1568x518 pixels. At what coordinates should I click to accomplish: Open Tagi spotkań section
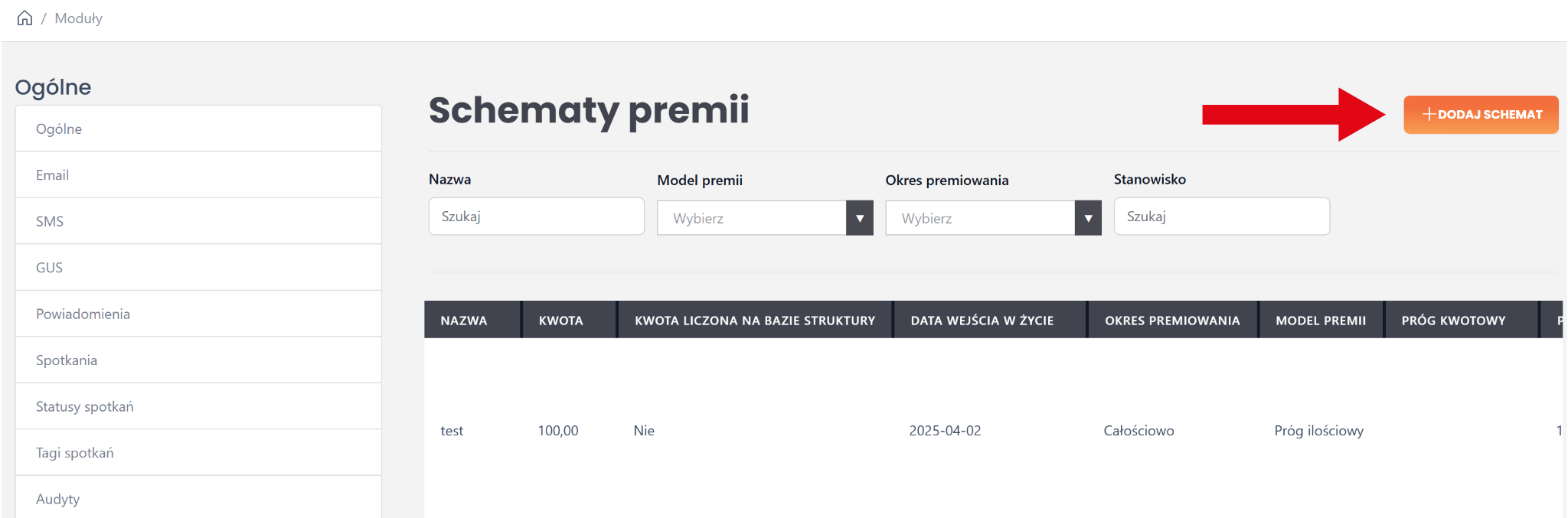coord(74,453)
